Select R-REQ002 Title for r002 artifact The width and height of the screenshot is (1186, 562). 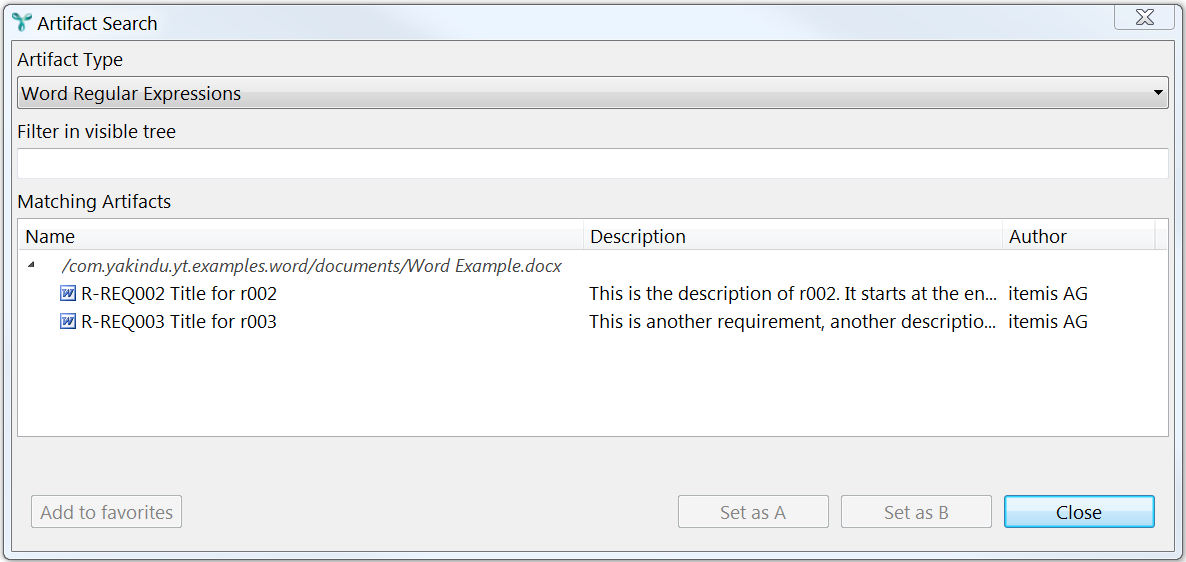coord(179,293)
